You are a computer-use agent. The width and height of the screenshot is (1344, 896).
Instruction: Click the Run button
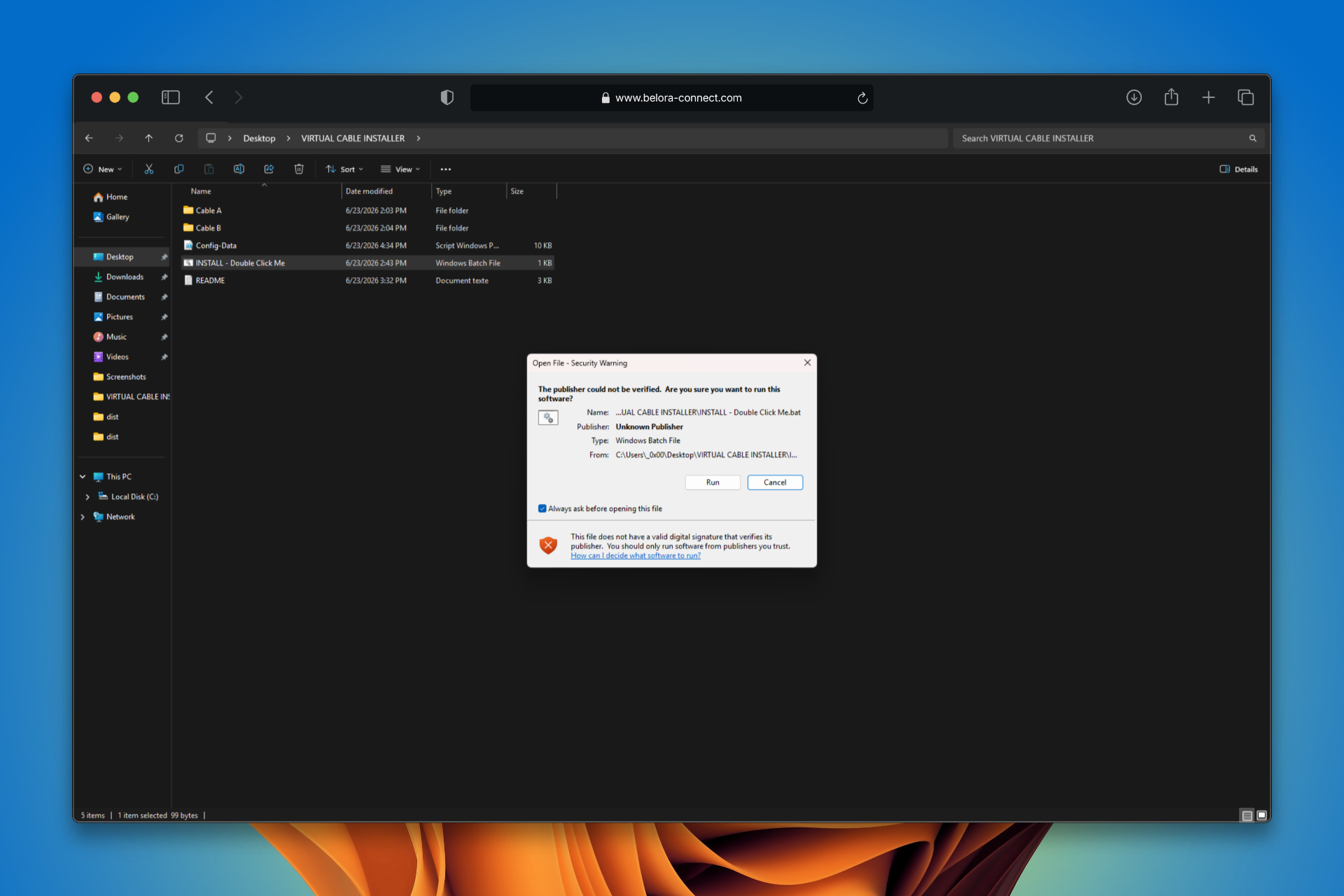713,482
